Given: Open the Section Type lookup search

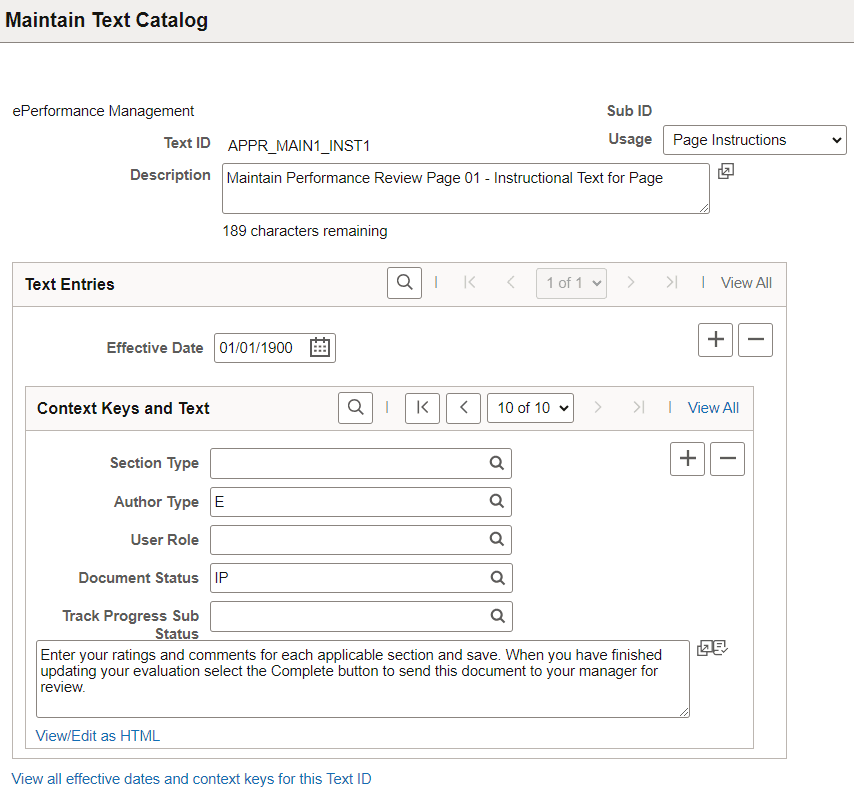Looking at the screenshot, I should coord(497,463).
